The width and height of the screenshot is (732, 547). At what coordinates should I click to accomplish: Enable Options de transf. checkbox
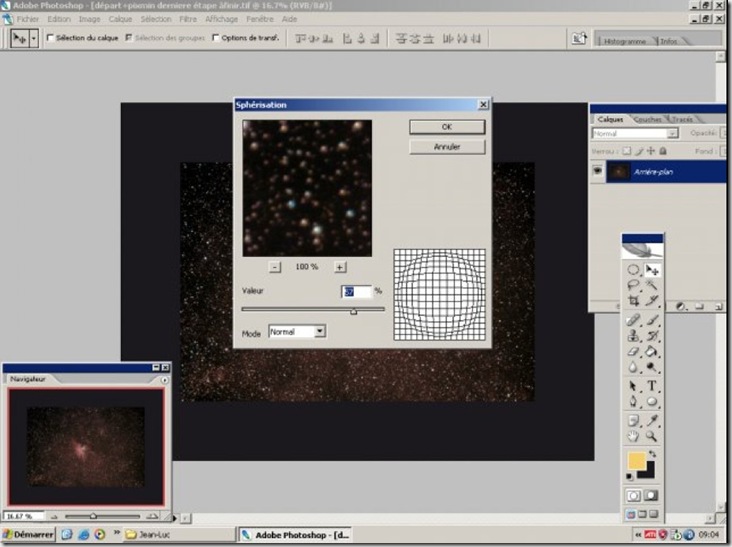point(215,38)
